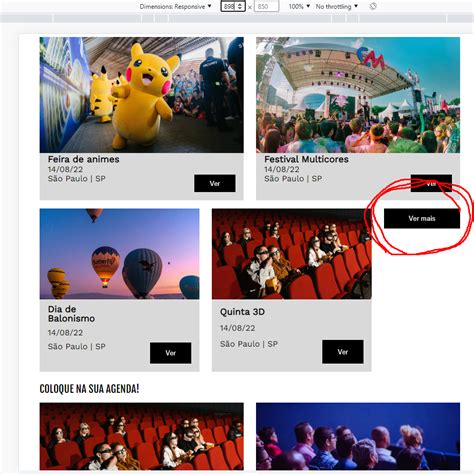The height and width of the screenshot is (475, 474).
Task: Click the blue-lit audience agenda image
Action: pyautogui.click(x=358, y=436)
